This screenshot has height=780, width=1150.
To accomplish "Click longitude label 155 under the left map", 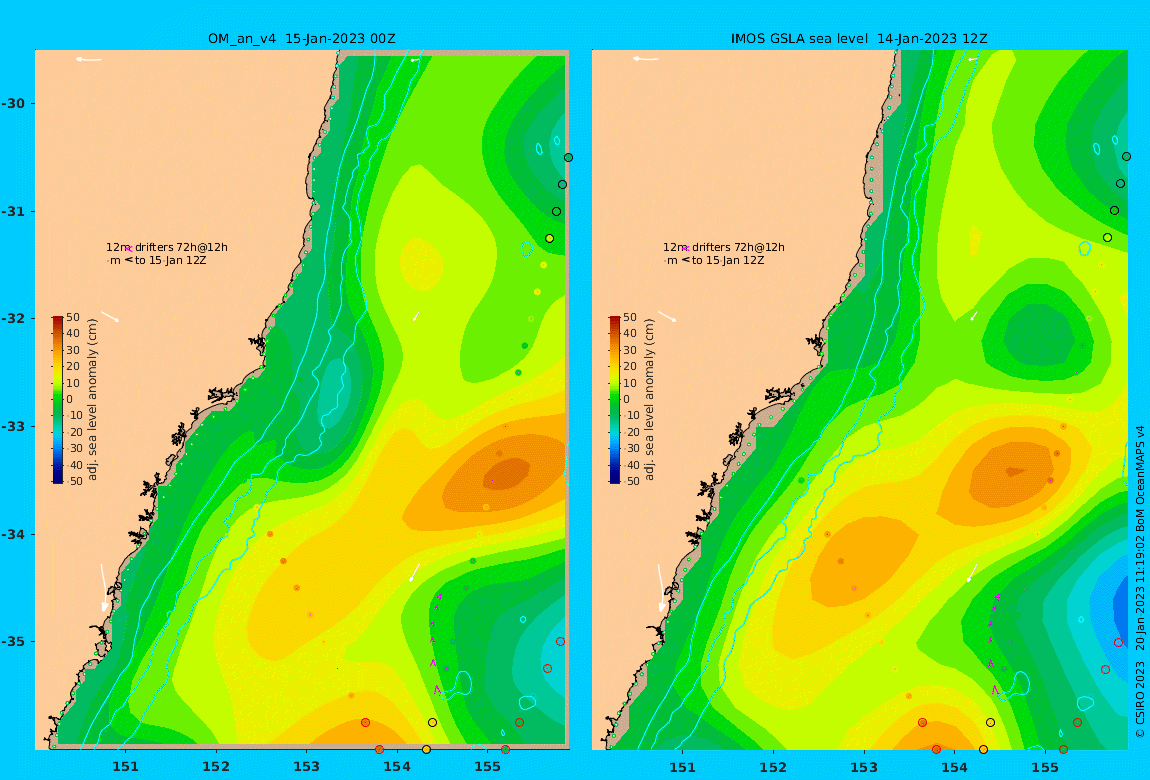I will tap(488, 767).
